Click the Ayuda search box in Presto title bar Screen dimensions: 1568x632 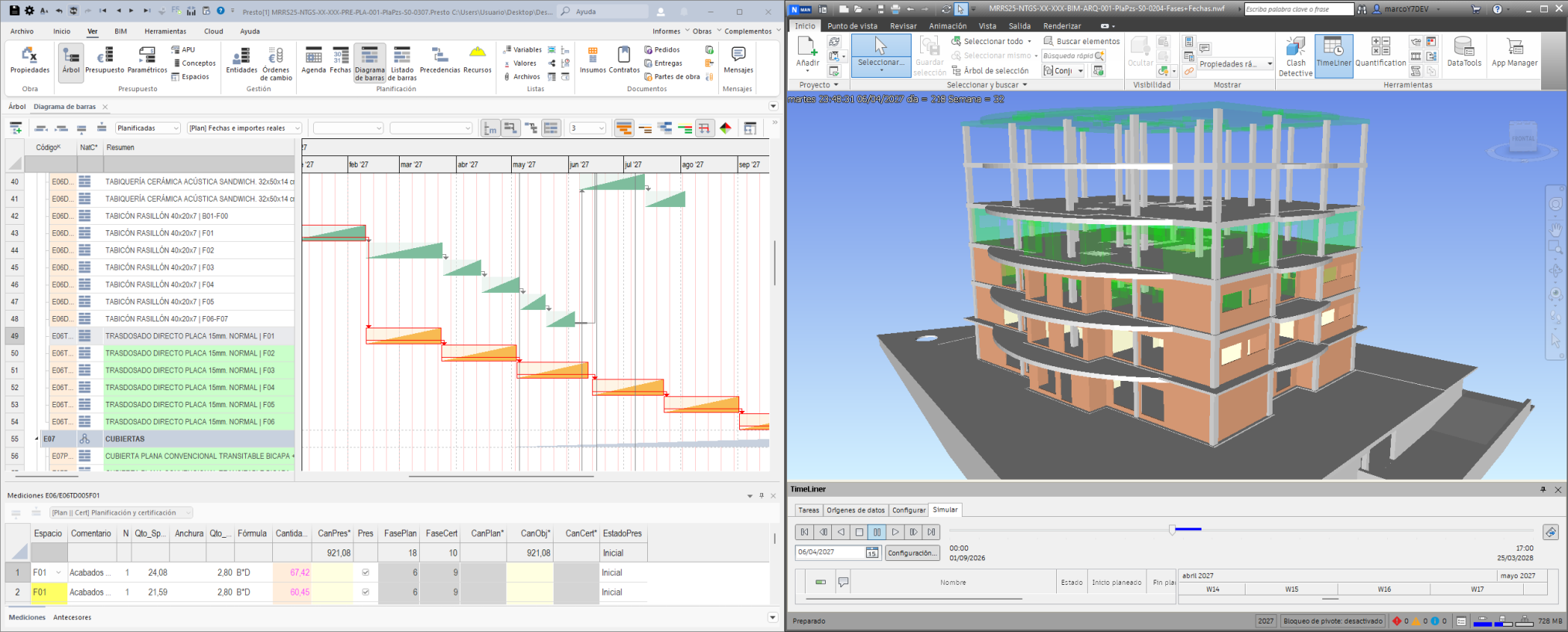tap(604, 12)
